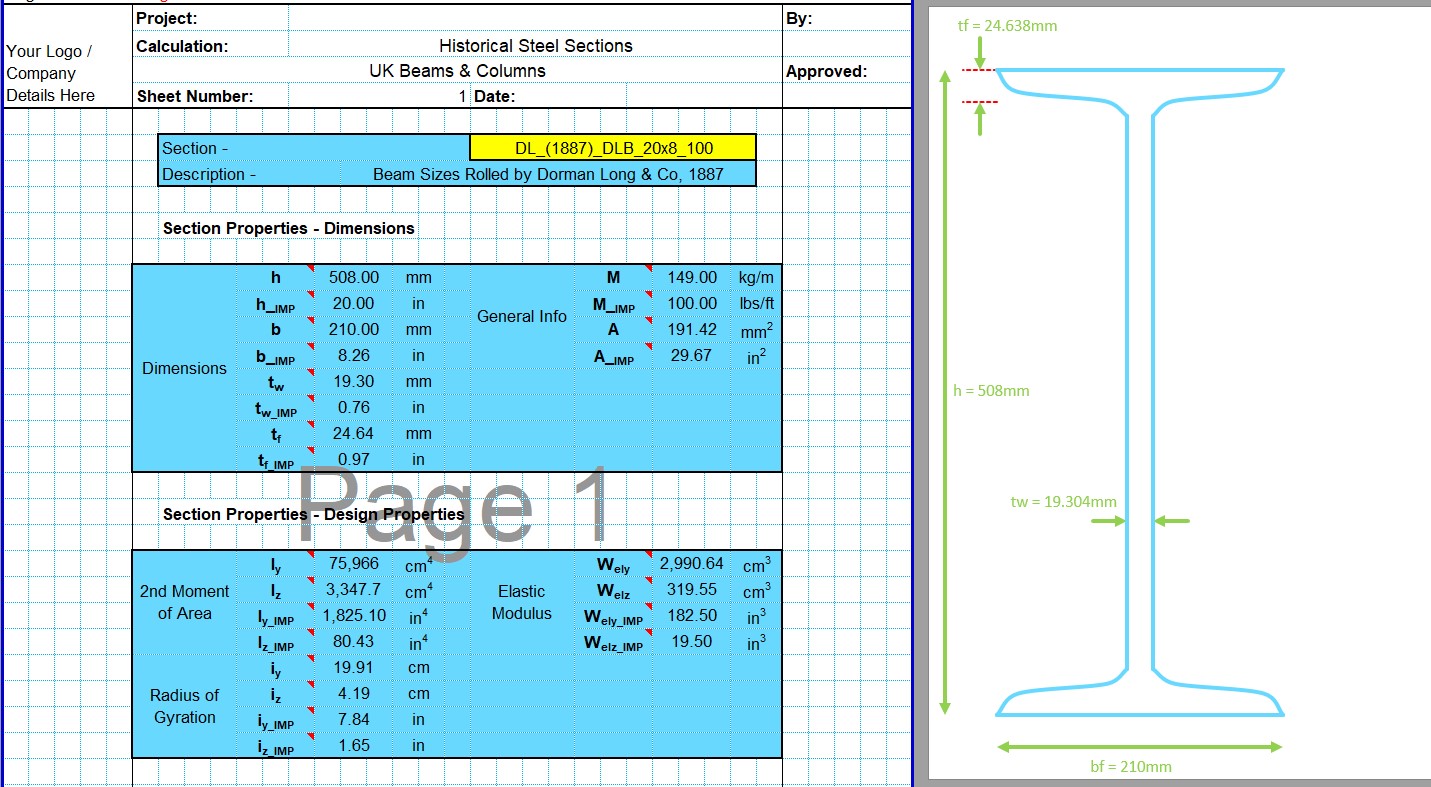Click the 'h = 508mm' diagram label
The height and width of the screenshot is (787, 1431).
[x=991, y=390]
